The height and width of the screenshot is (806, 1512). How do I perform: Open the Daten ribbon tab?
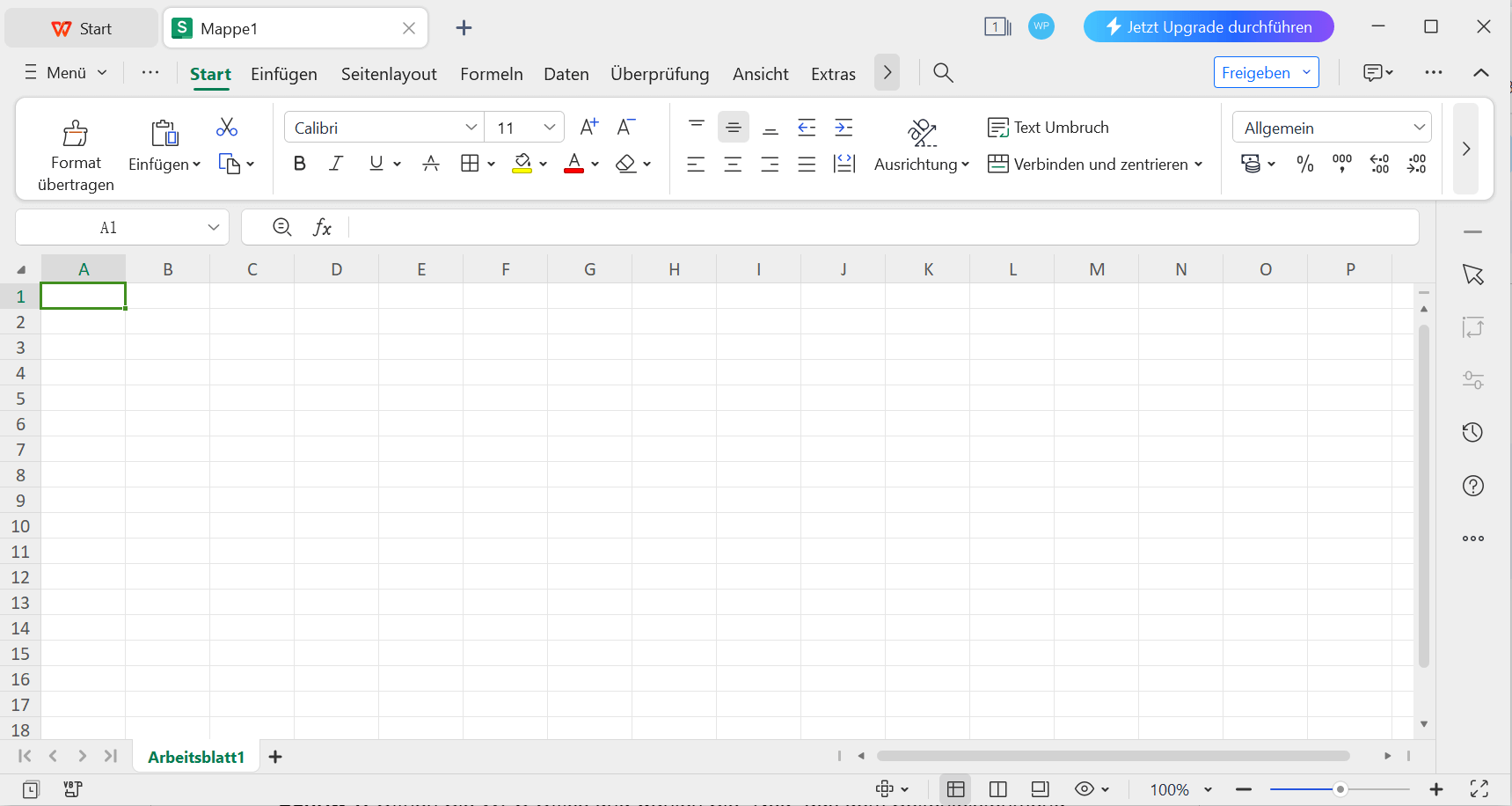[566, 74]
